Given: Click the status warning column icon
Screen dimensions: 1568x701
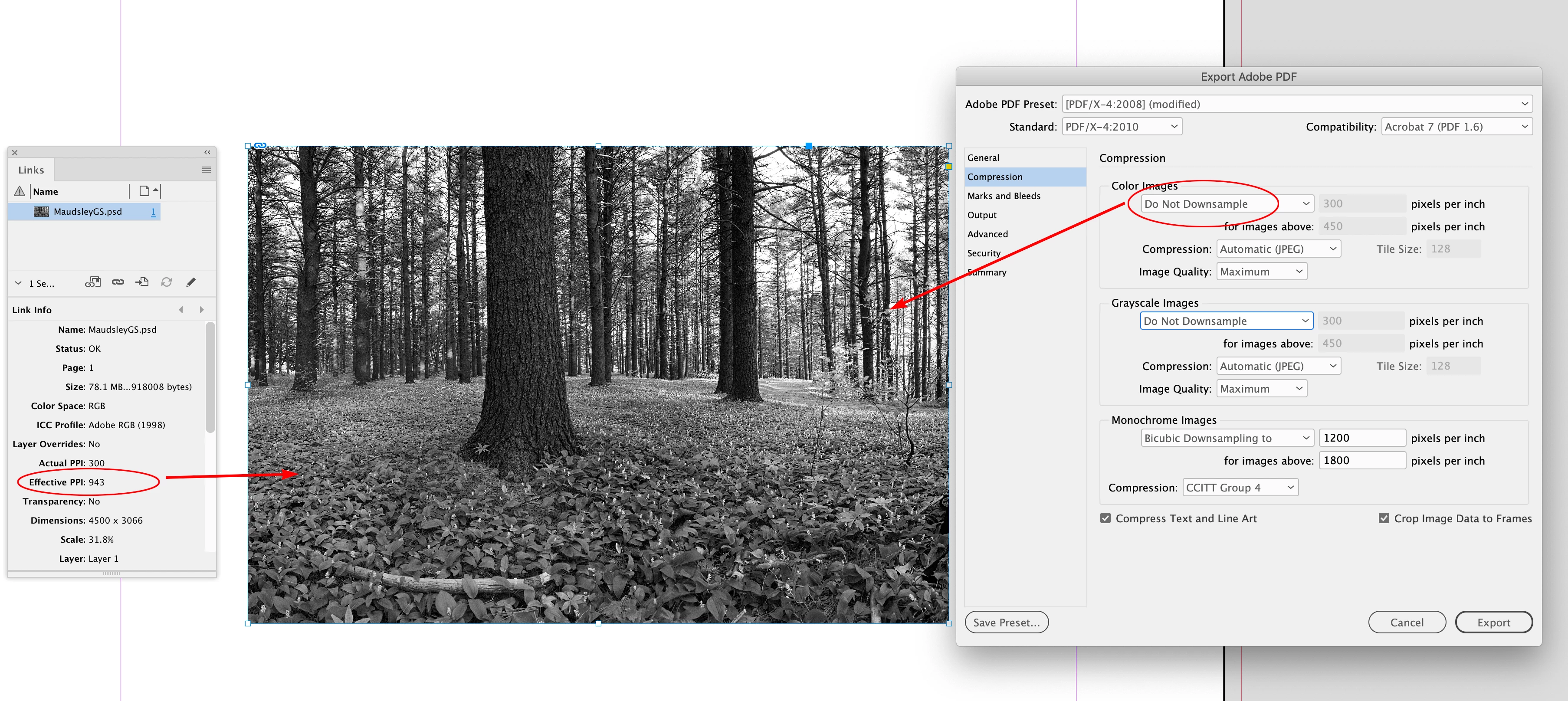Looking at the screenshot, I should pos(20,191).
